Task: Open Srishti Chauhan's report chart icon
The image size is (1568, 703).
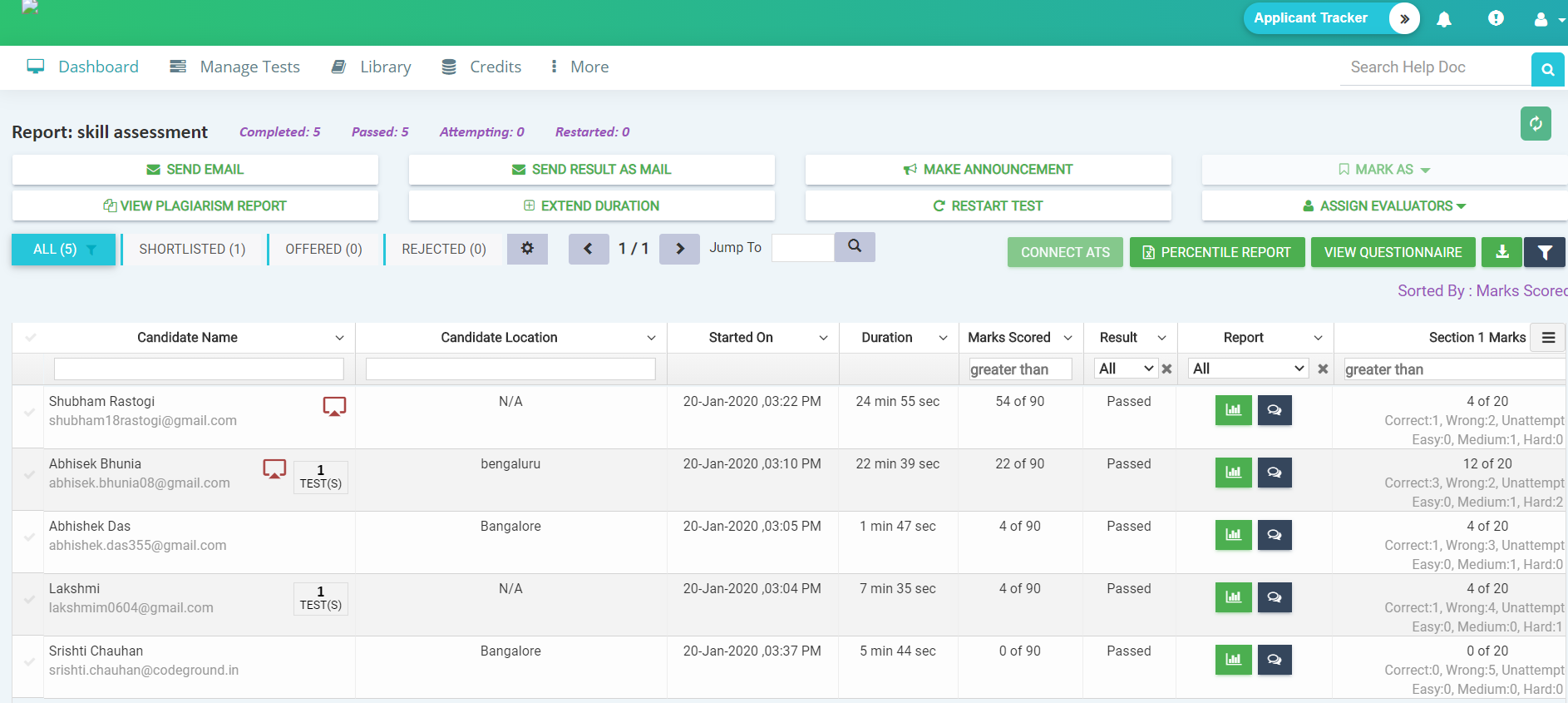Action: [x=1234, y=660]
